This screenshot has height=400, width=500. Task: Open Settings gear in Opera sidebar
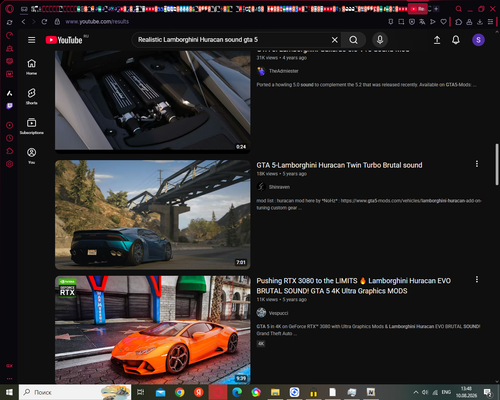coord(9,164)
